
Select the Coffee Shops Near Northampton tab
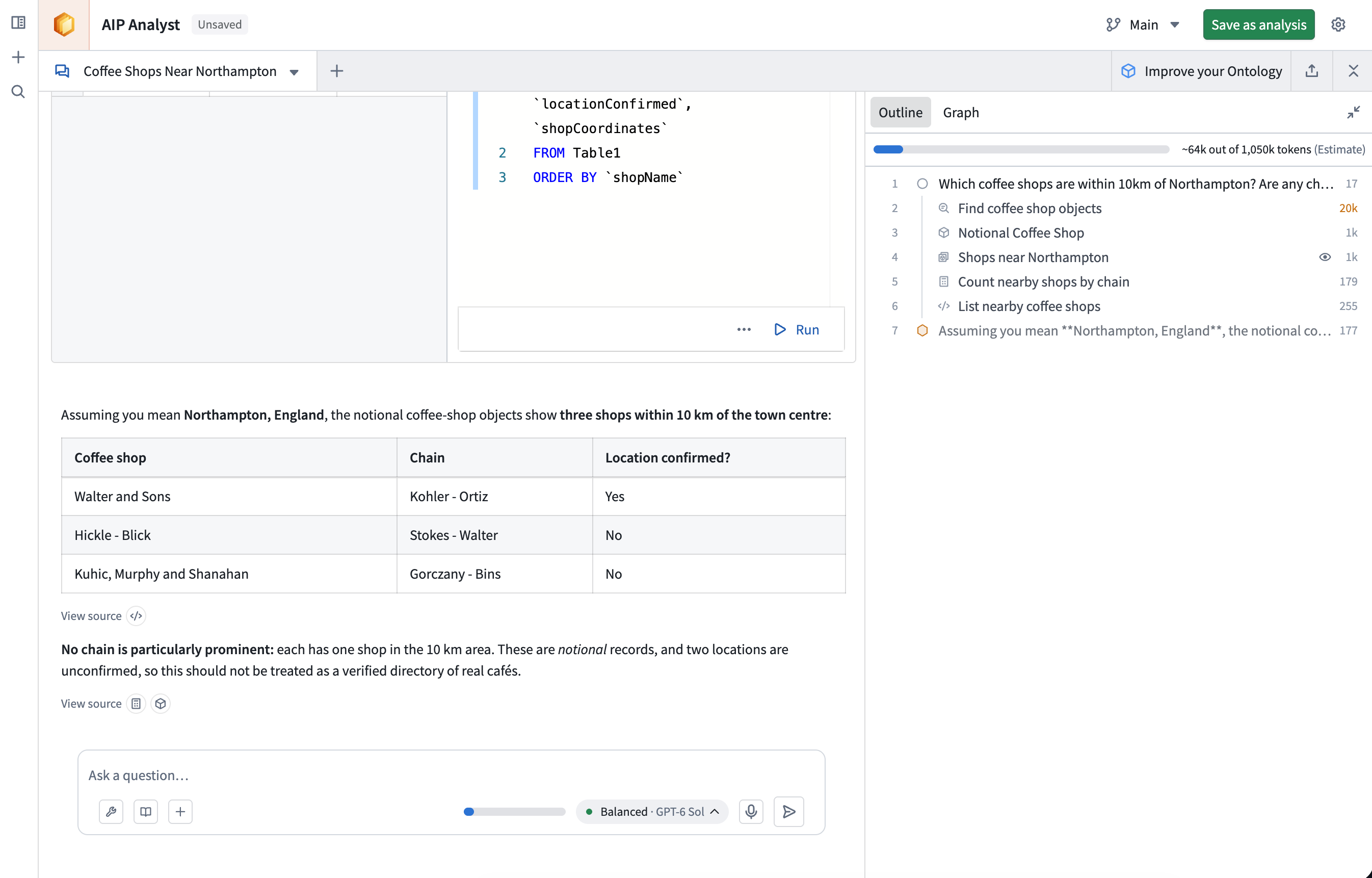pyautogui.click(x=179, y=71)
